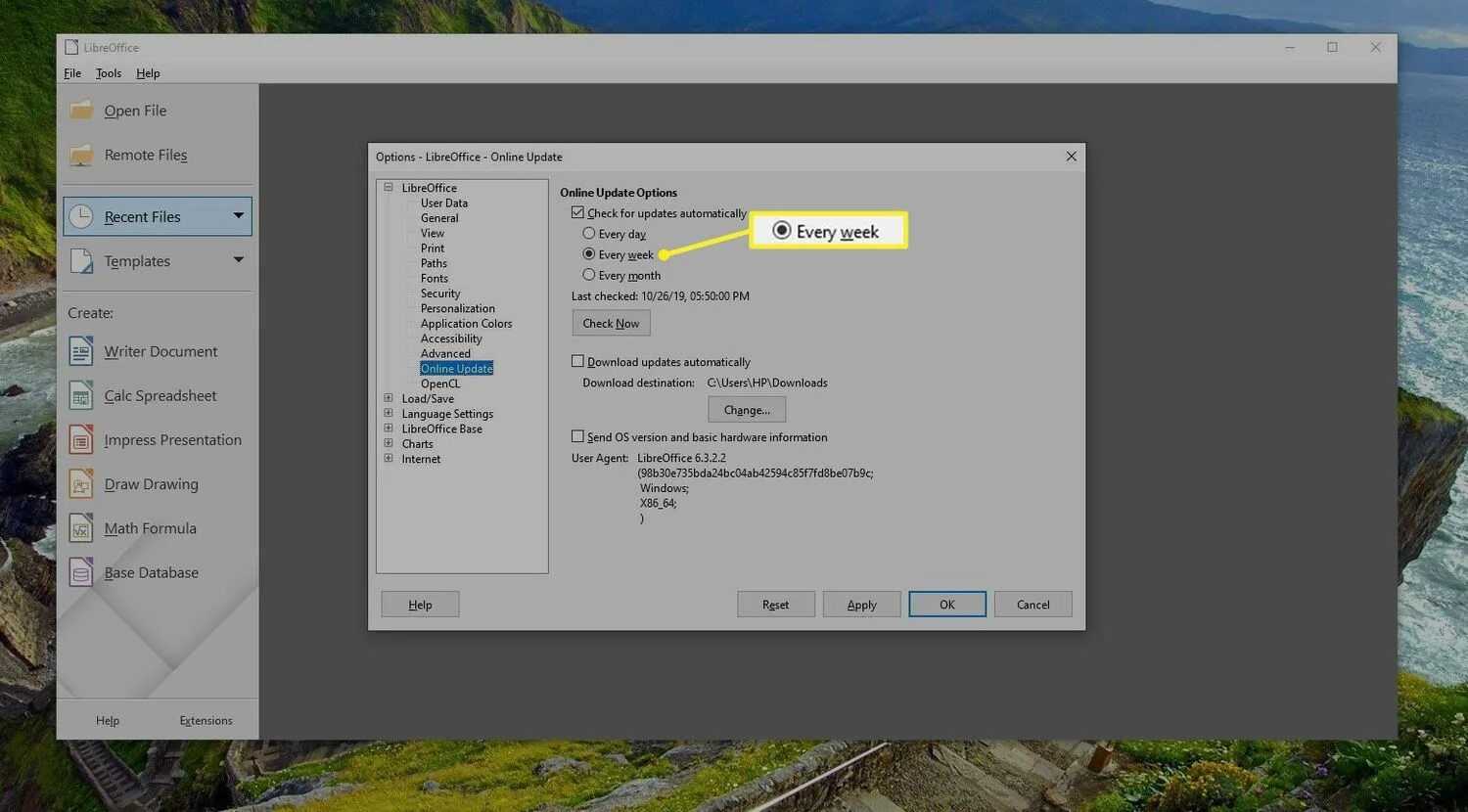Image resolution: width=1468 pixels, height=812 pixels.
Task: Expand the LibreOffice Base tree node
Action: 389,429
